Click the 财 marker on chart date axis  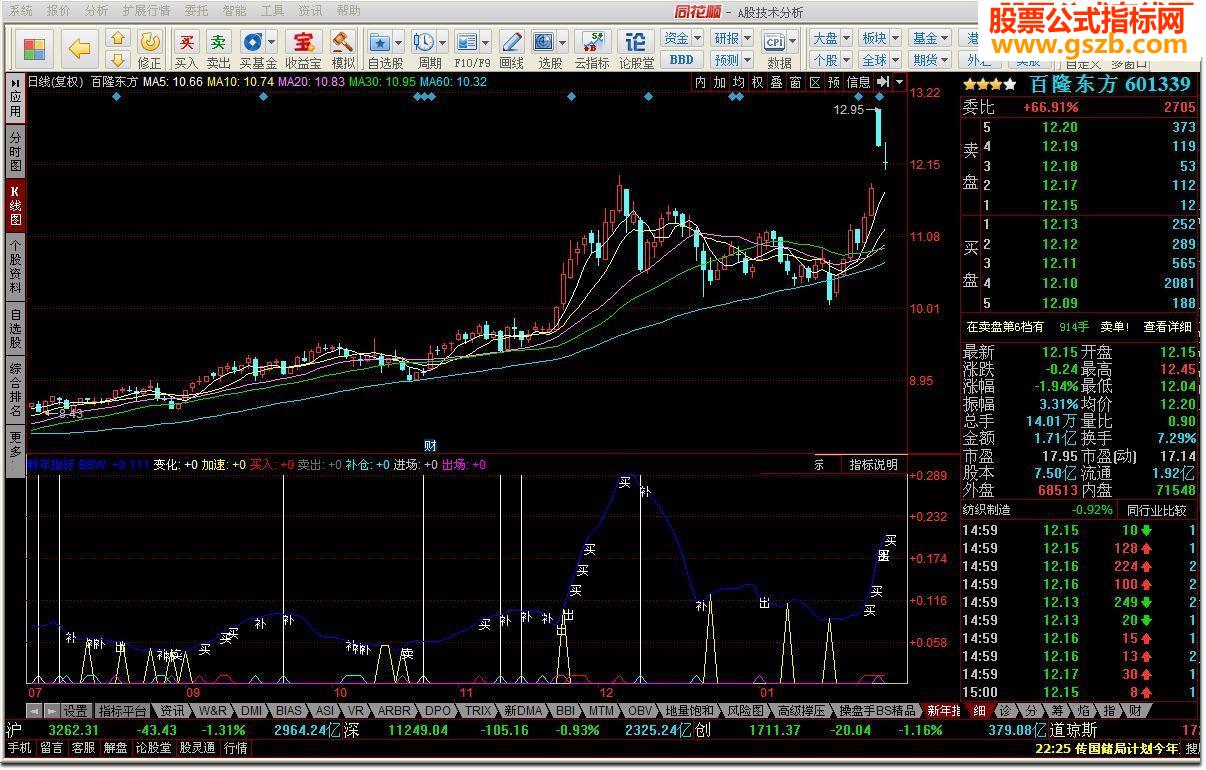click(x=430, y=444)
